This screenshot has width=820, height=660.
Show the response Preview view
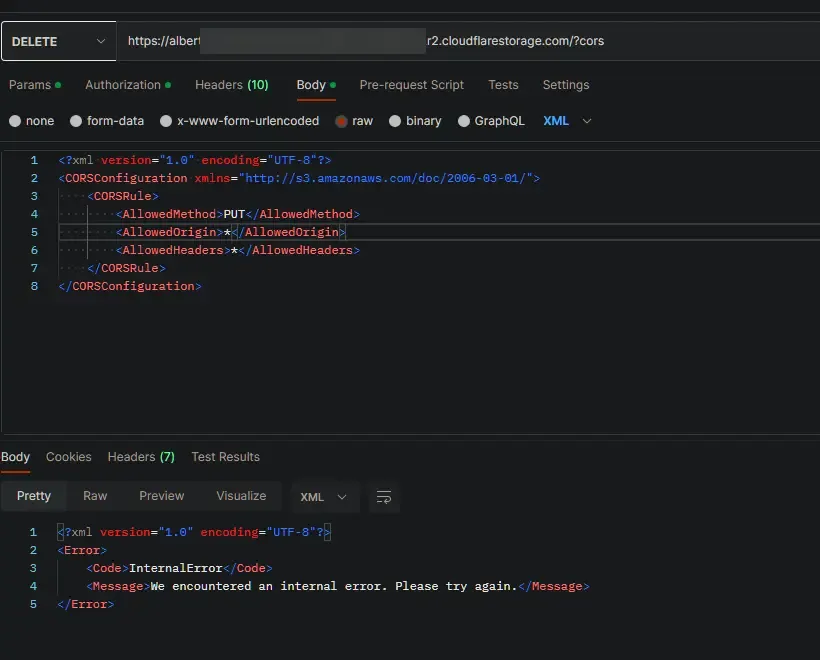click(x=161, y=496)
